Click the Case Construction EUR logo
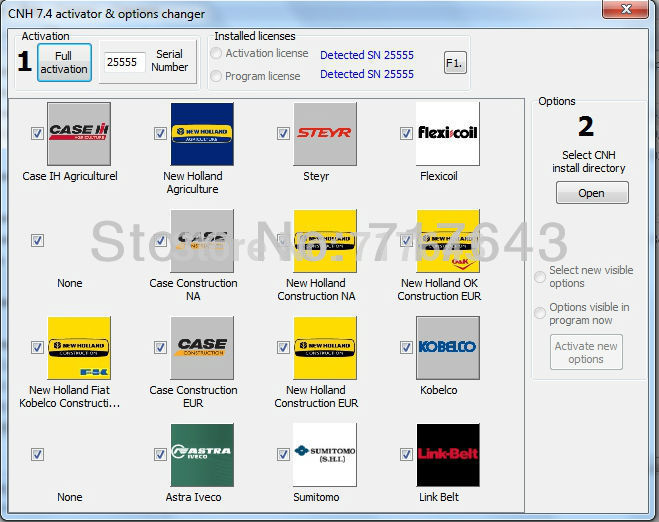Screen dimensions: 659x522 202,348
